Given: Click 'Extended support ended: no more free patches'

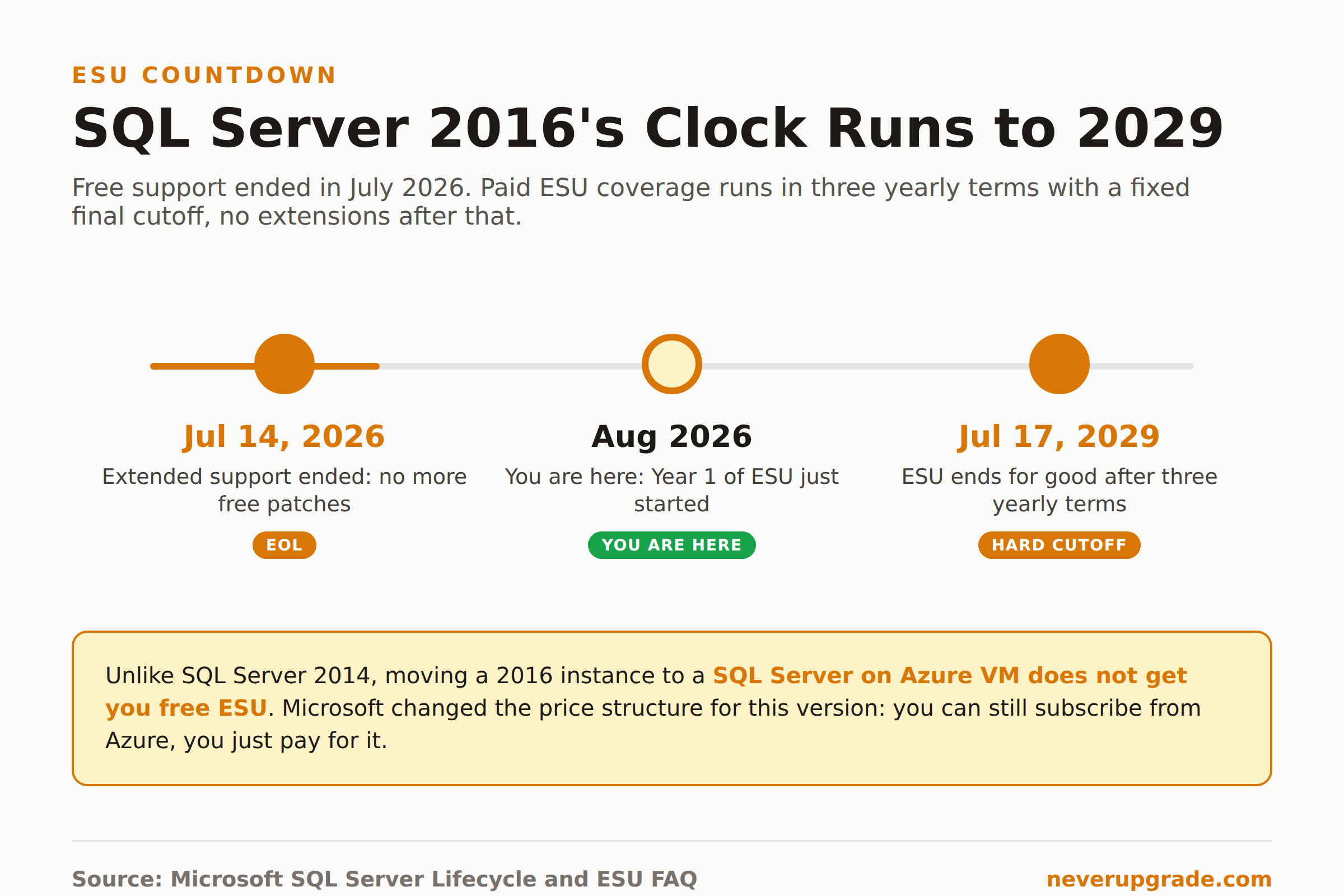Looking at the screenshot, I should tap(284, 491).
